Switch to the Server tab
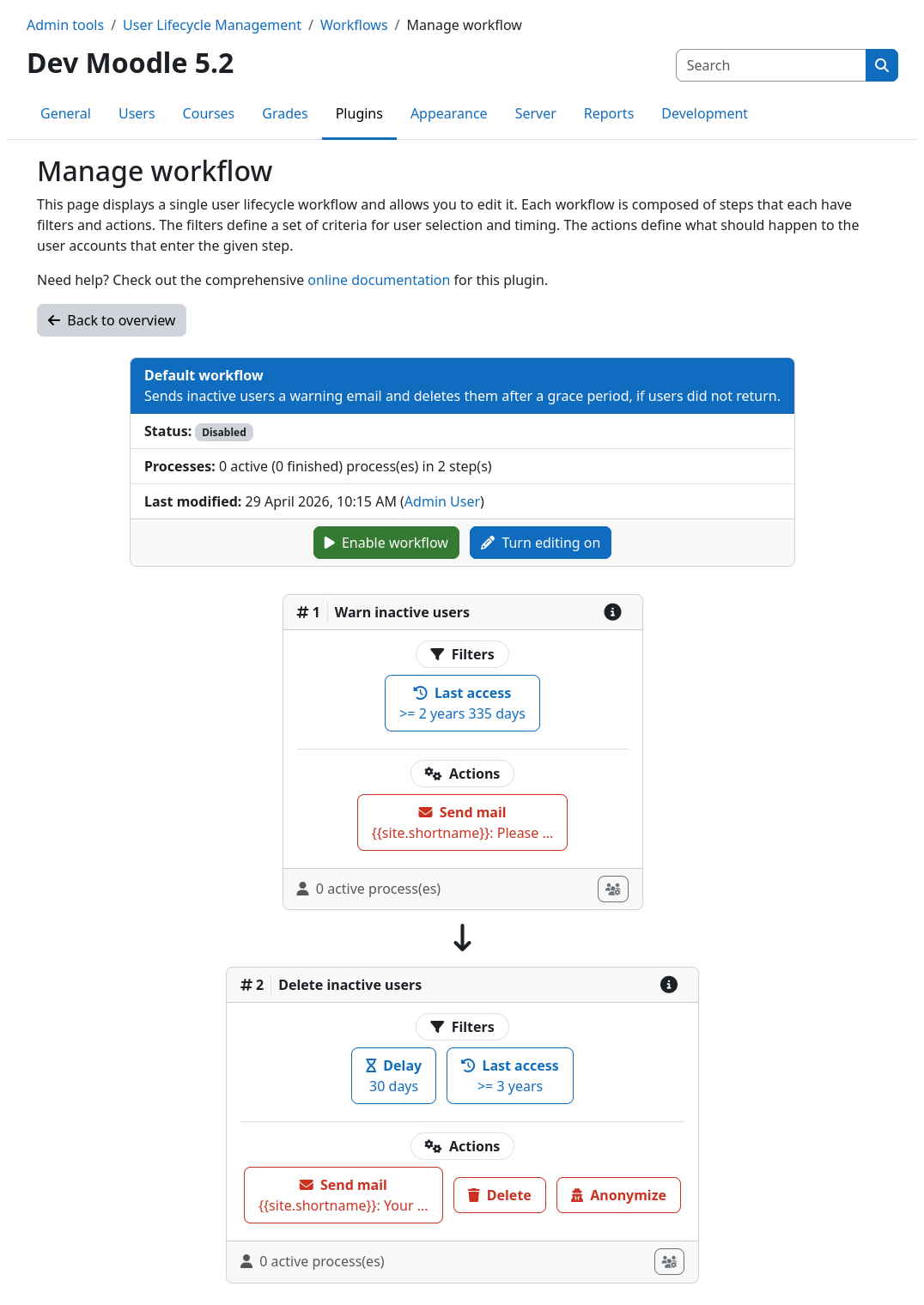924x1305 pixels. 535,113
